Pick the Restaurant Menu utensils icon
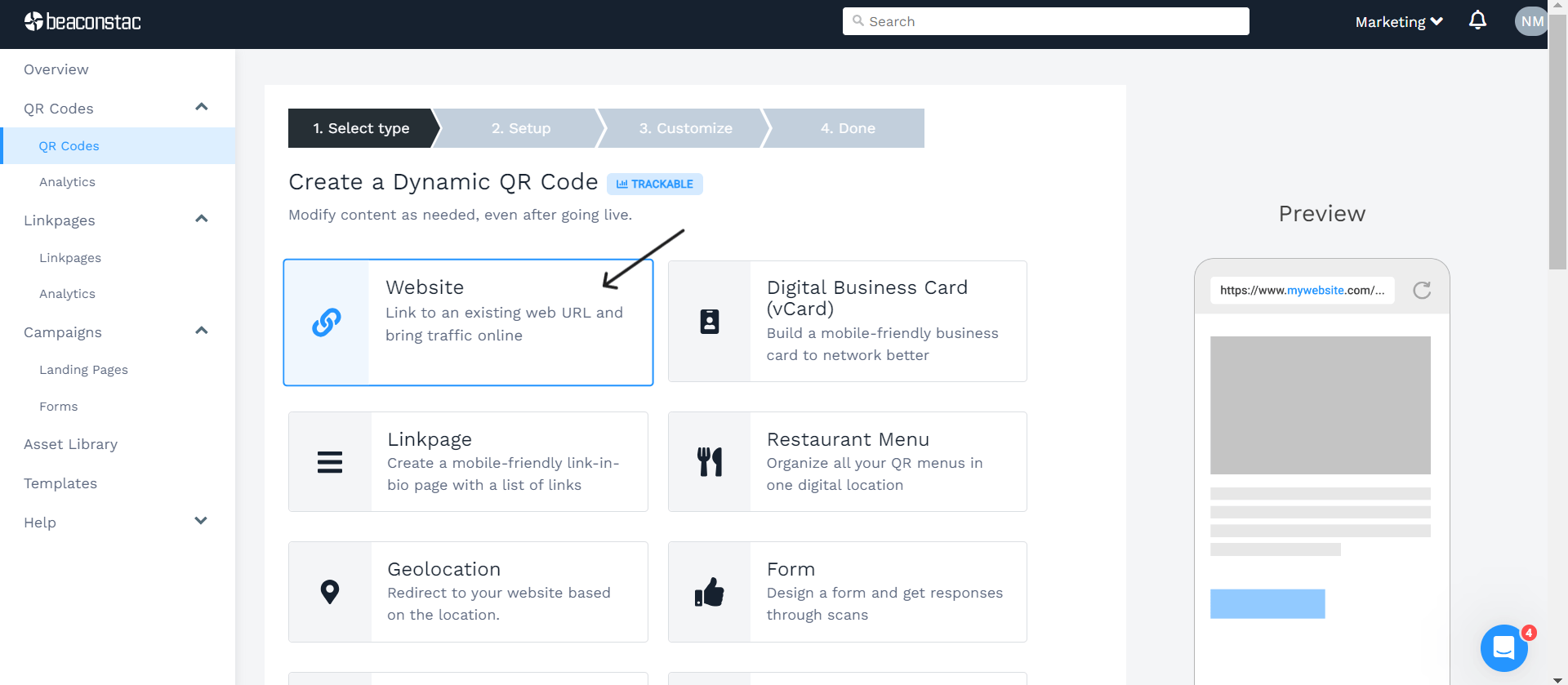Screen dimensions: 1568x685 click(709, 462)
